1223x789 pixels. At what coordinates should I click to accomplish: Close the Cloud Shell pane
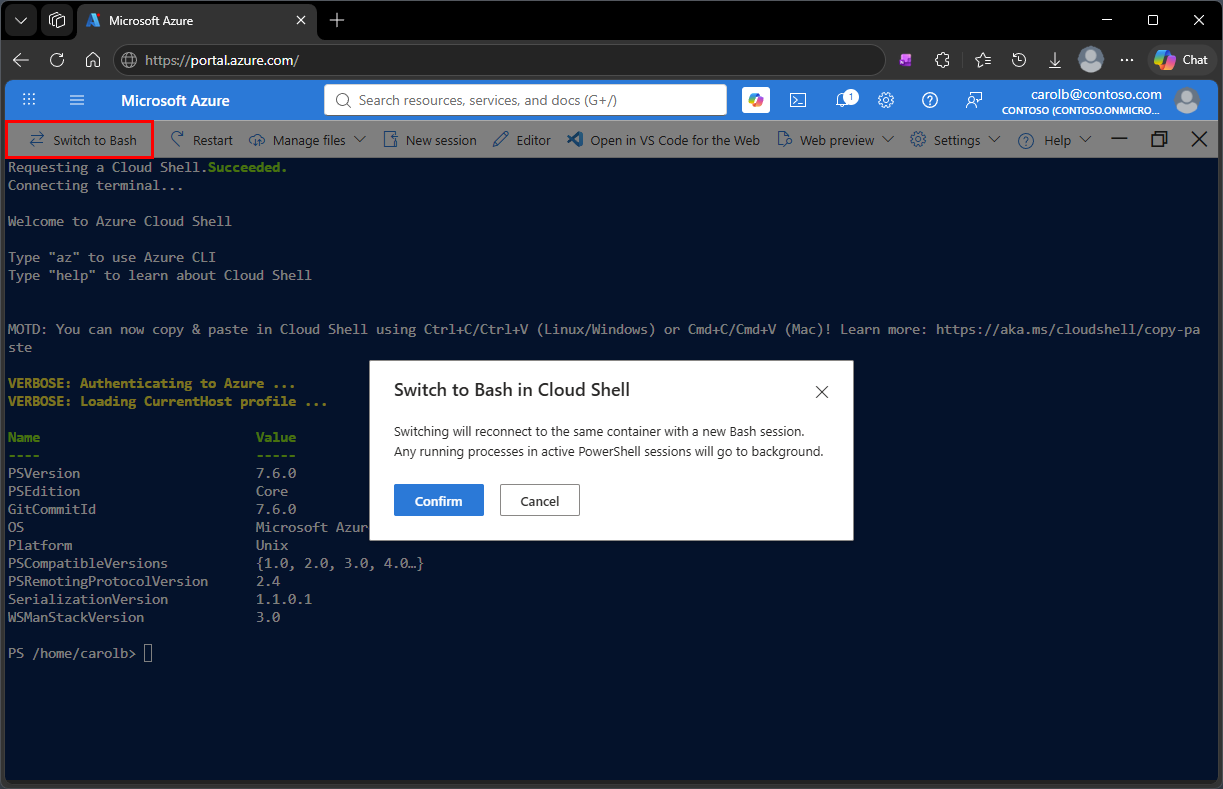[1199, 139]
